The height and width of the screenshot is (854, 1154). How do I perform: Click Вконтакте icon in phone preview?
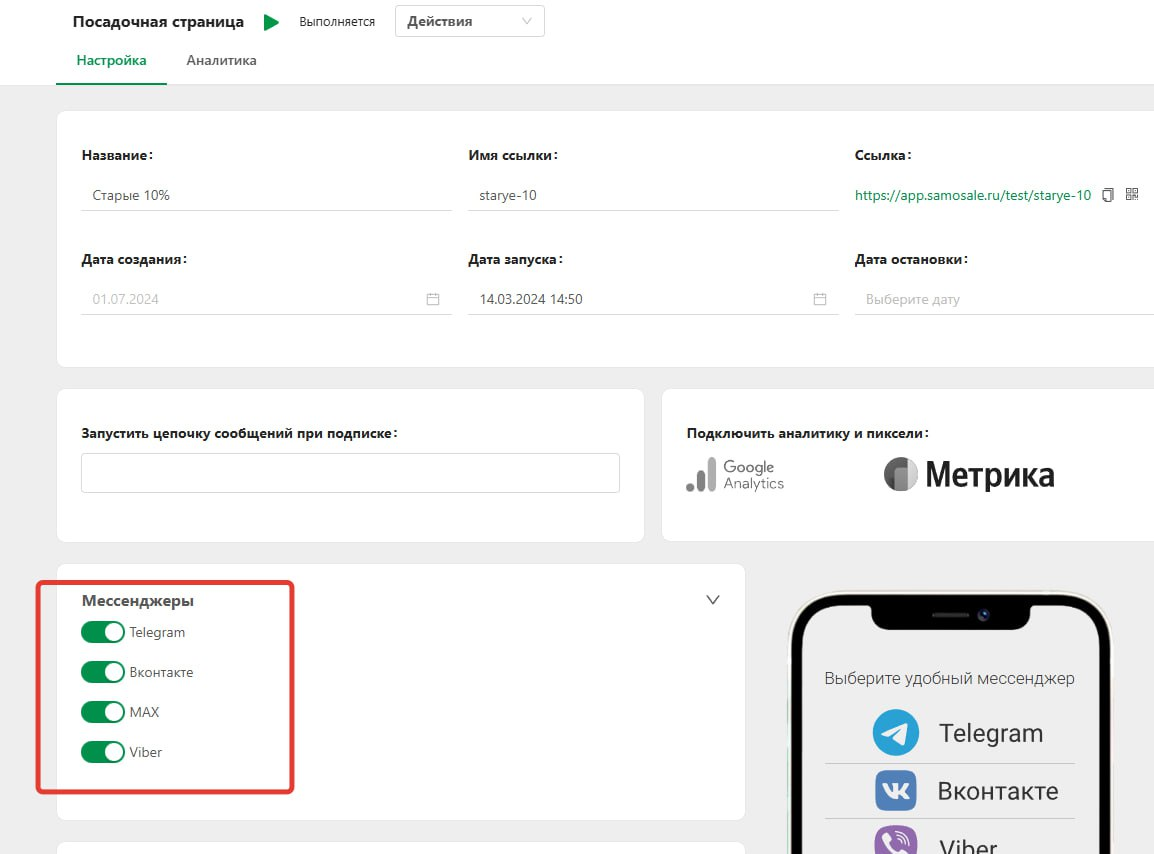pyautogui.click(x=896, y=791)
